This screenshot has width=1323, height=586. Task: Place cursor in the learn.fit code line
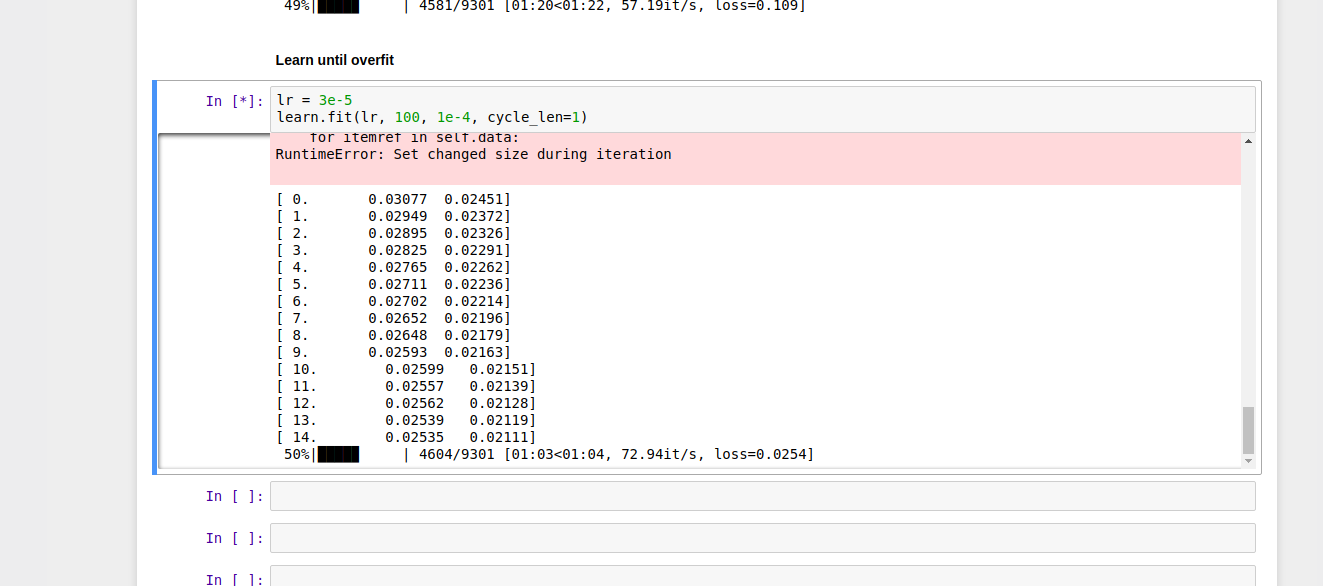(432, 118)
